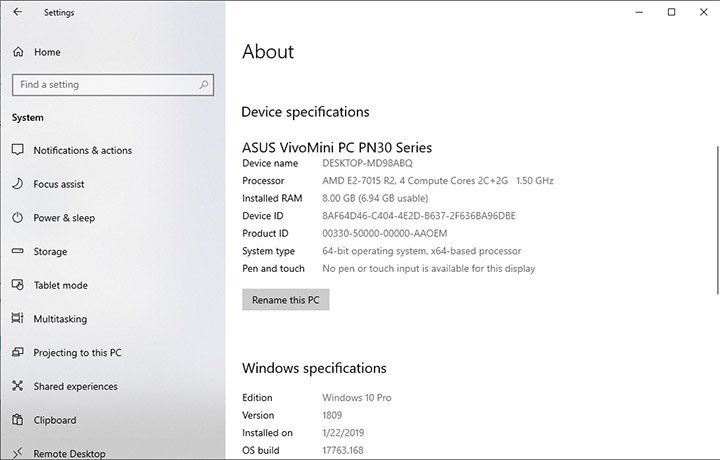Click the Shared experiences icon
720x460 pixels.
(17, 386)
